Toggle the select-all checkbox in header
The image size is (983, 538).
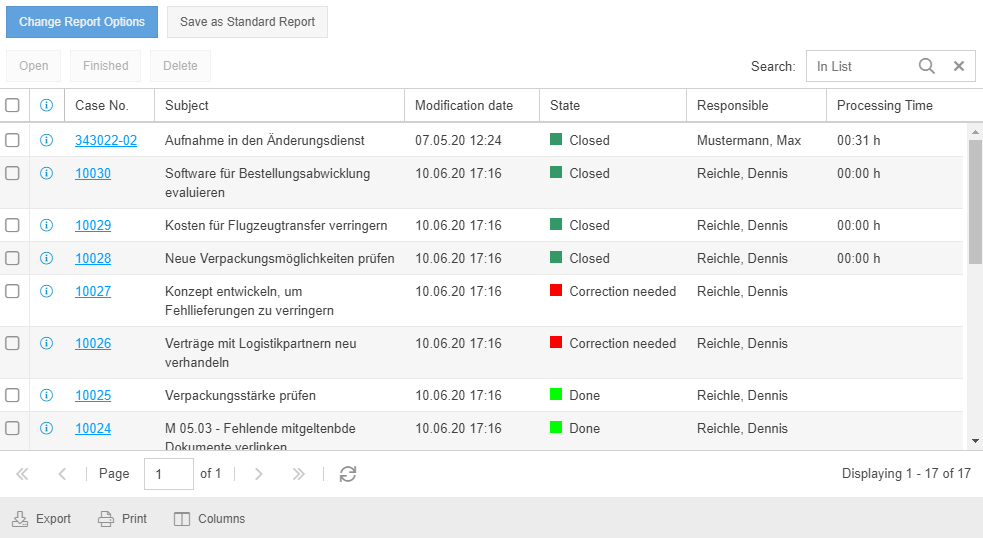click(x=13, y=105)
